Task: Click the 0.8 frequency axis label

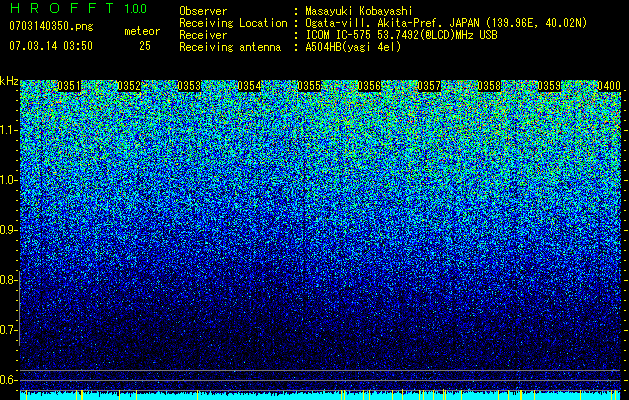Action: tap(8, 280)
